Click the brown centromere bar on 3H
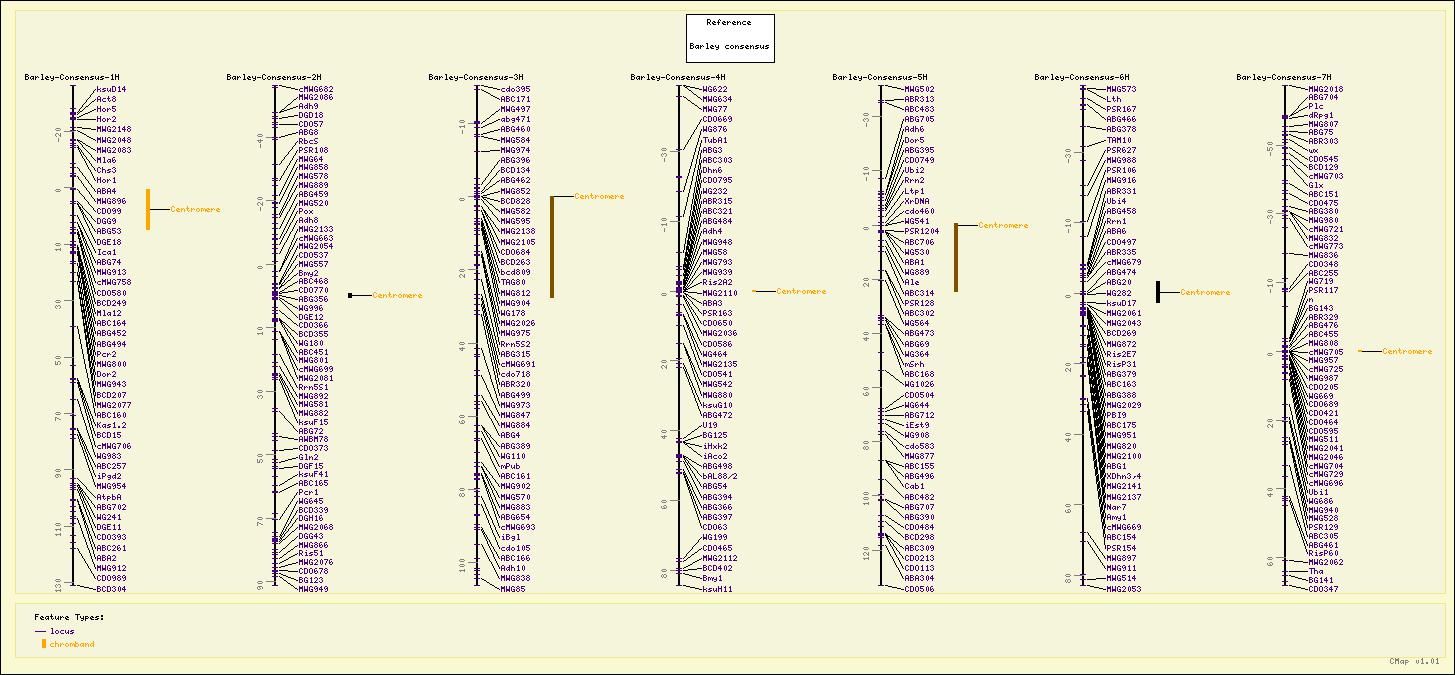The height and width of the screenshot is (675, 1455). pos(551,246)
